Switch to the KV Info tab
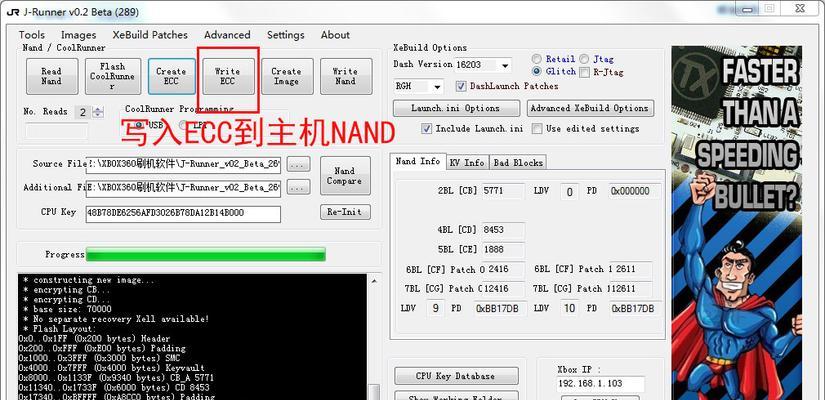Viewport: 825px width, 400px height. click(x=467, y=163)
